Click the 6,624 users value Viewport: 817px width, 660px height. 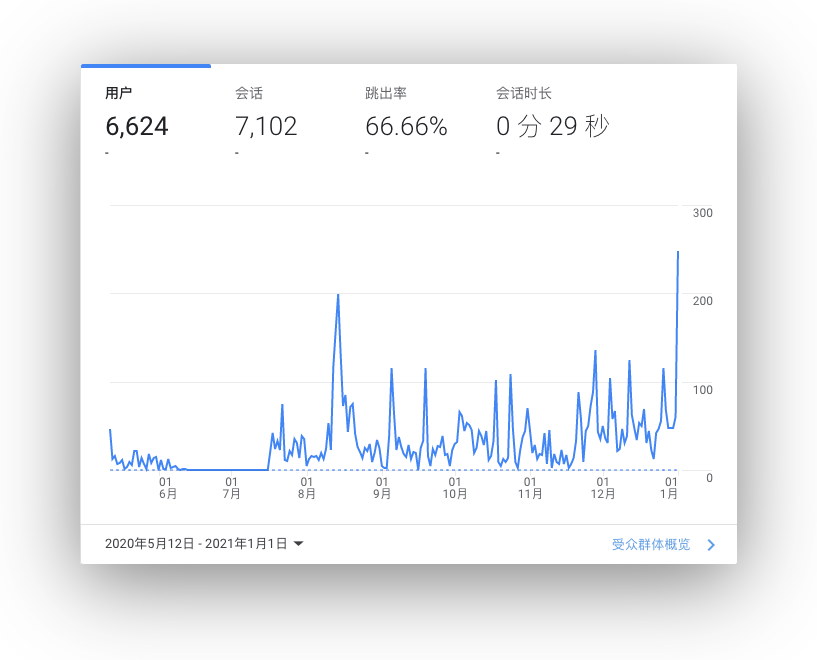[137, 127]
